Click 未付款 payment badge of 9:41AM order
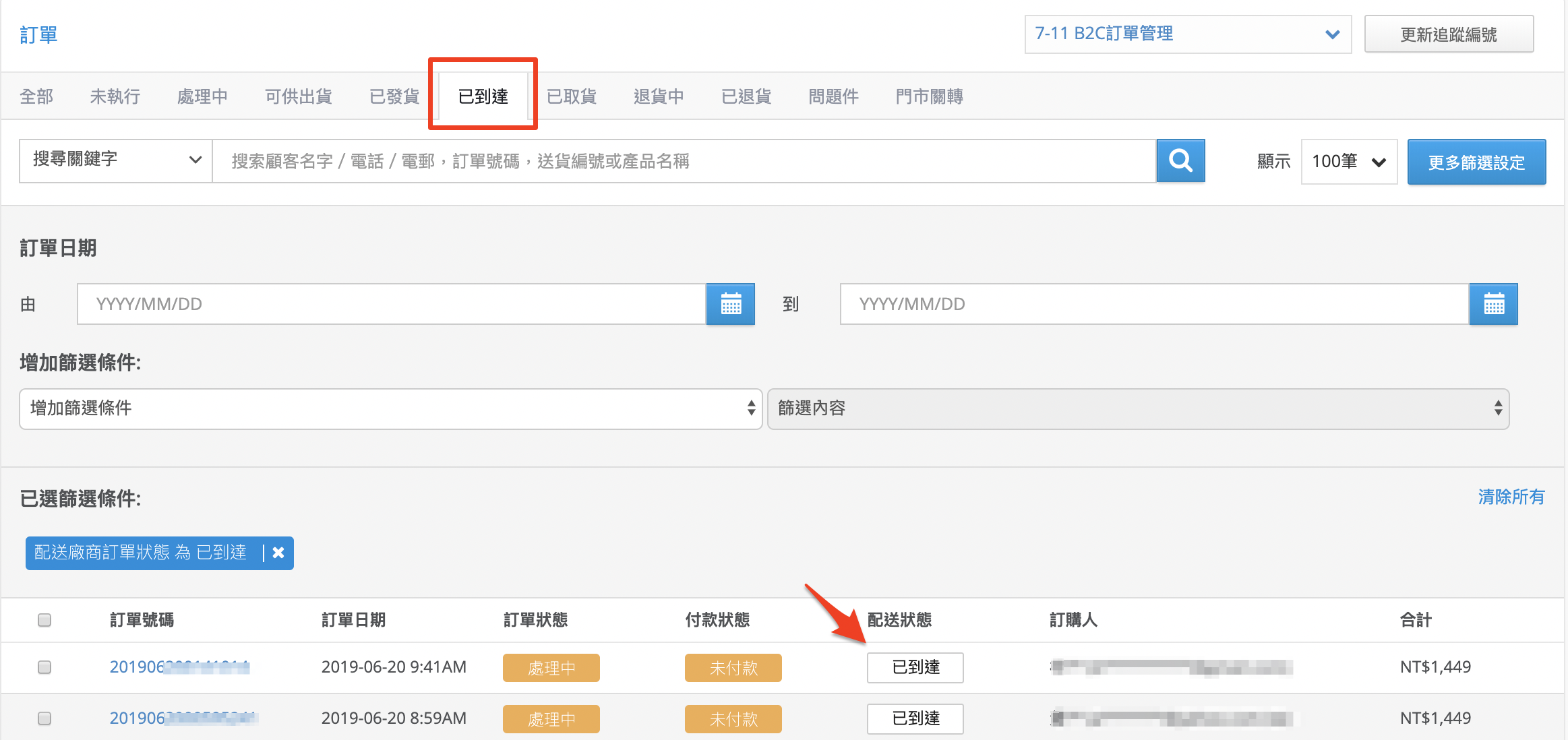The height and width of the screenshot is (740, 1568). click(733, 668)
